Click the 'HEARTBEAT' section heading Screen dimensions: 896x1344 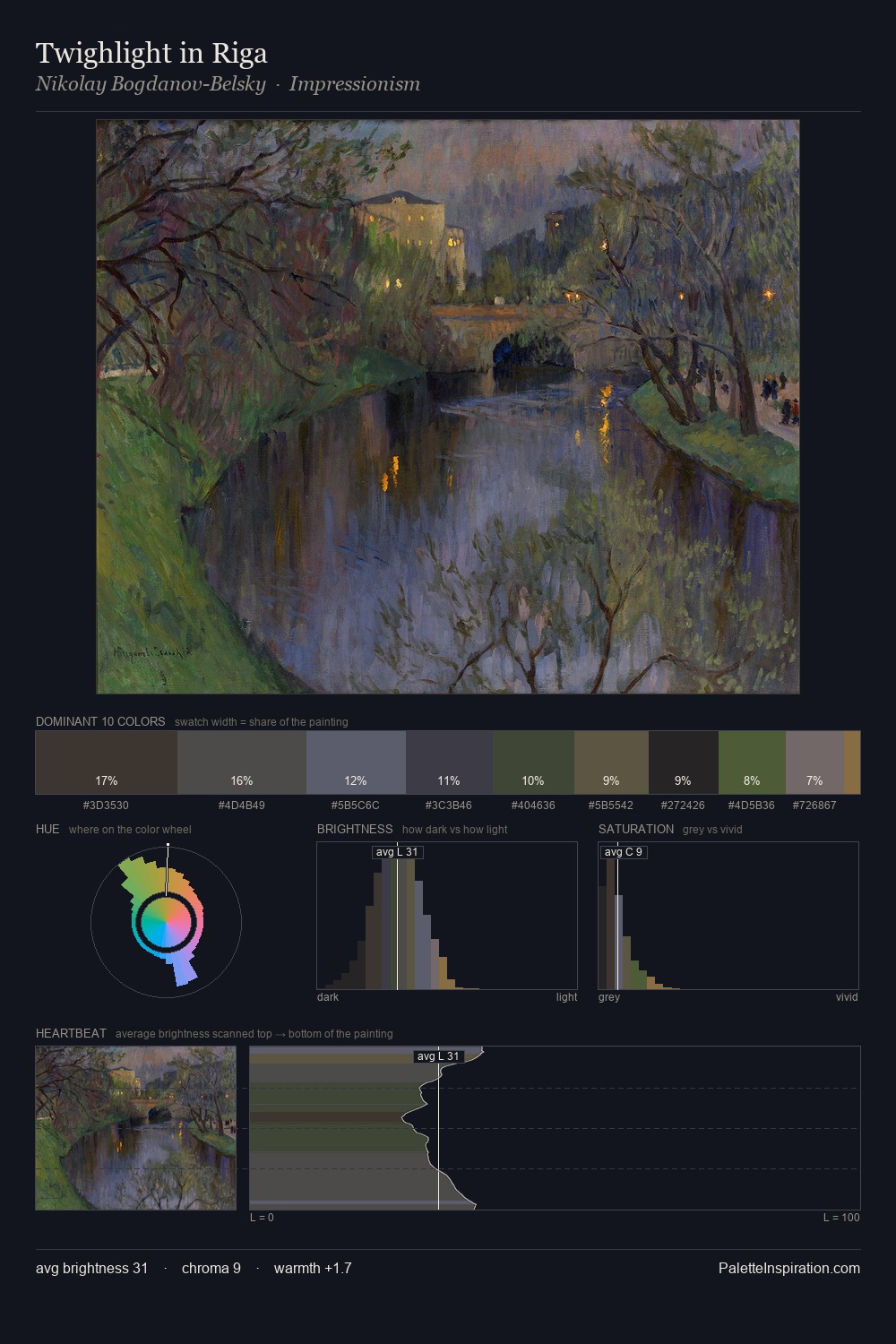click(x=71, y=1033)
